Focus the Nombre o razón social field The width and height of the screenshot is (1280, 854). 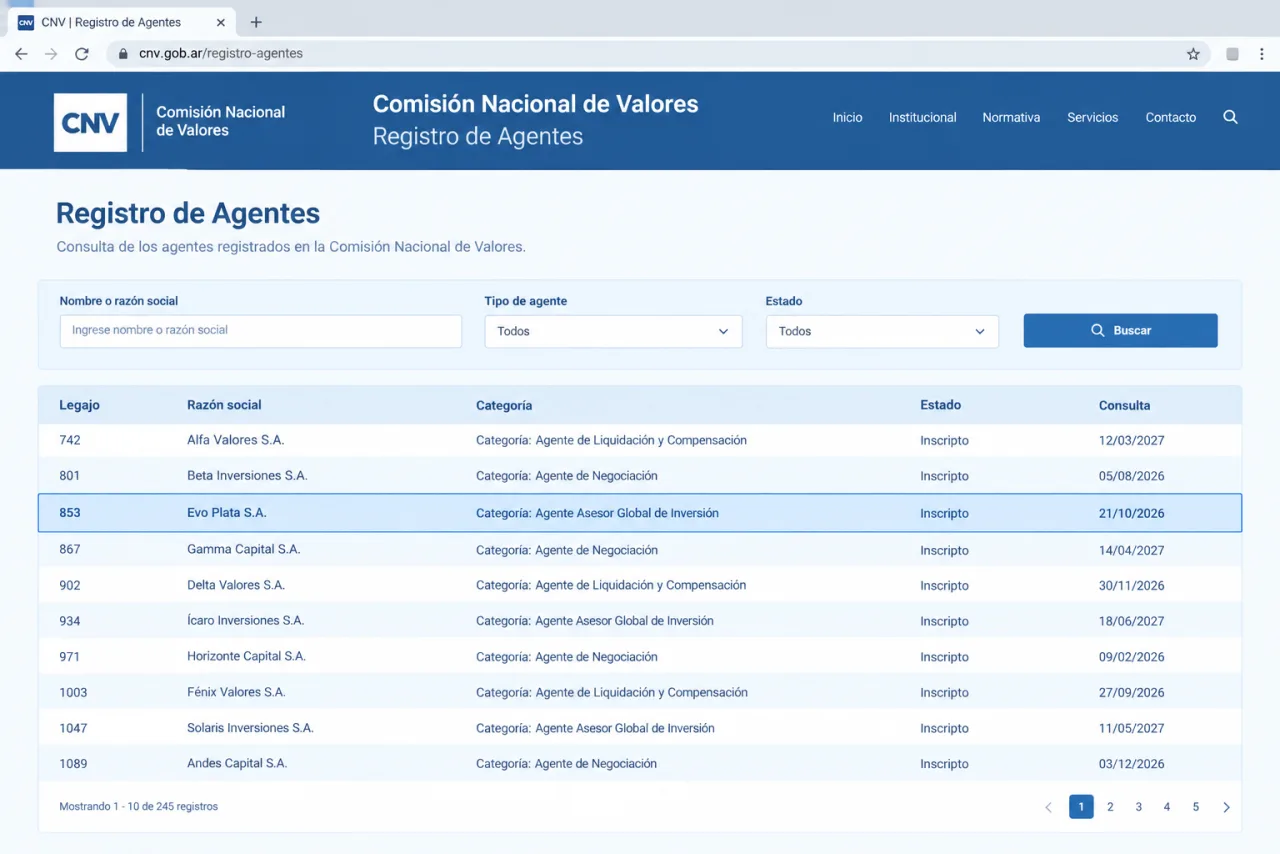click(x=260, y=331)
